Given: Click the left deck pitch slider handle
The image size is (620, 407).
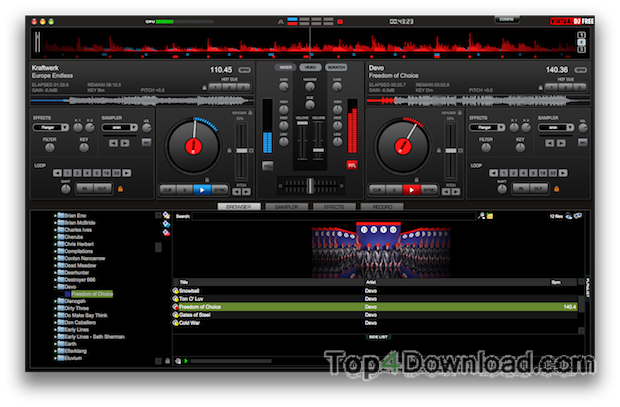Looking at the screenshot, I should pos(241,151).
